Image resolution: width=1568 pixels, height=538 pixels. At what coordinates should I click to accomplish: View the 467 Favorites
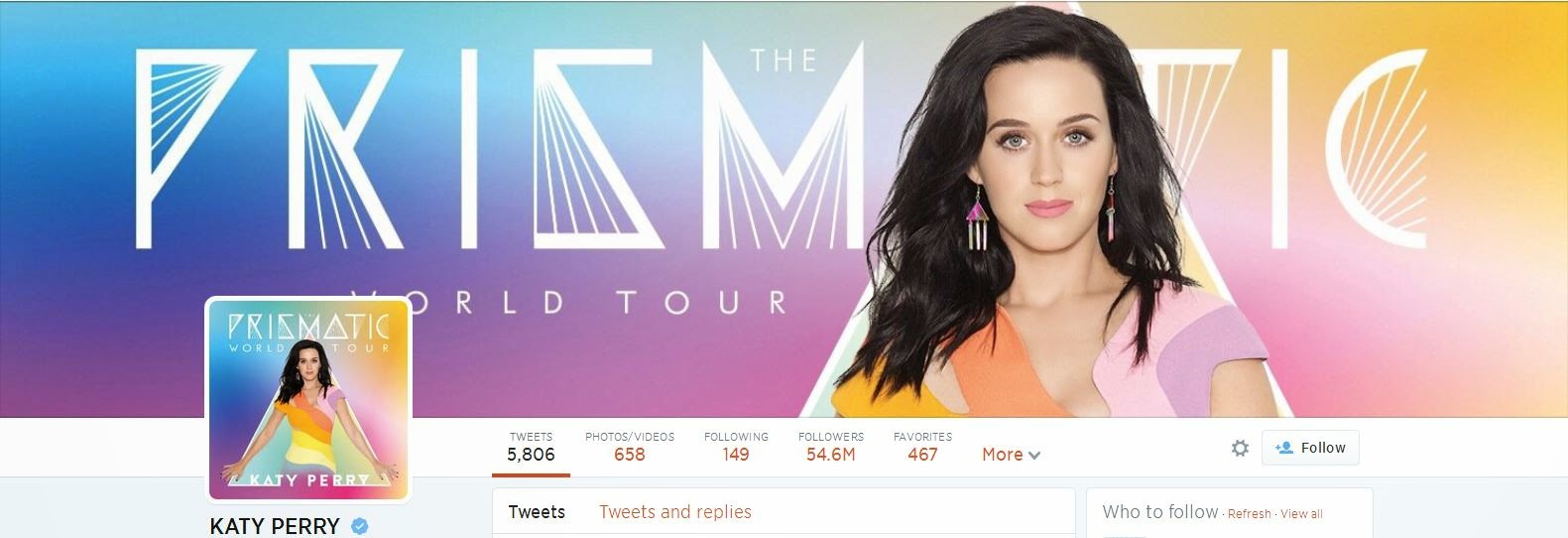coord(922,448)
